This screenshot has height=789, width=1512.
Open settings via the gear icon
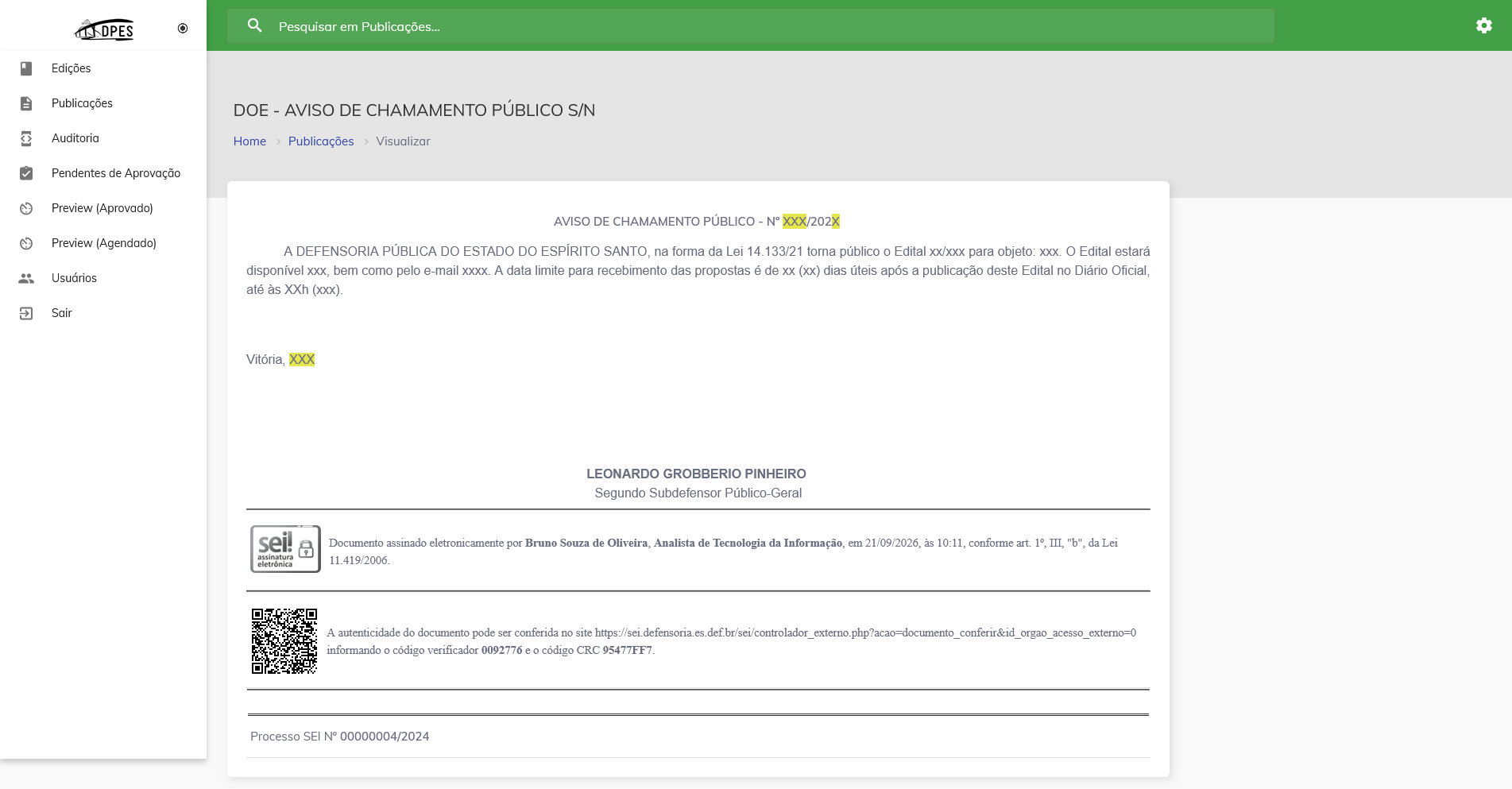tap(1484, 25)
